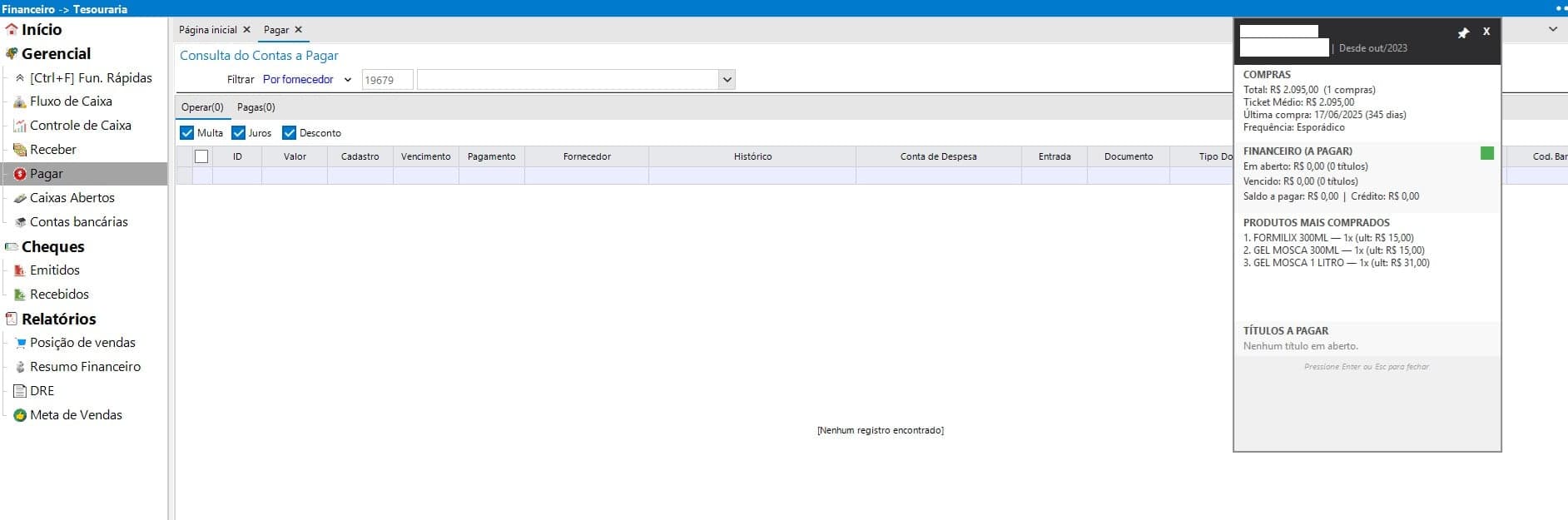Close the Página inicial tab

click(246, 29)
